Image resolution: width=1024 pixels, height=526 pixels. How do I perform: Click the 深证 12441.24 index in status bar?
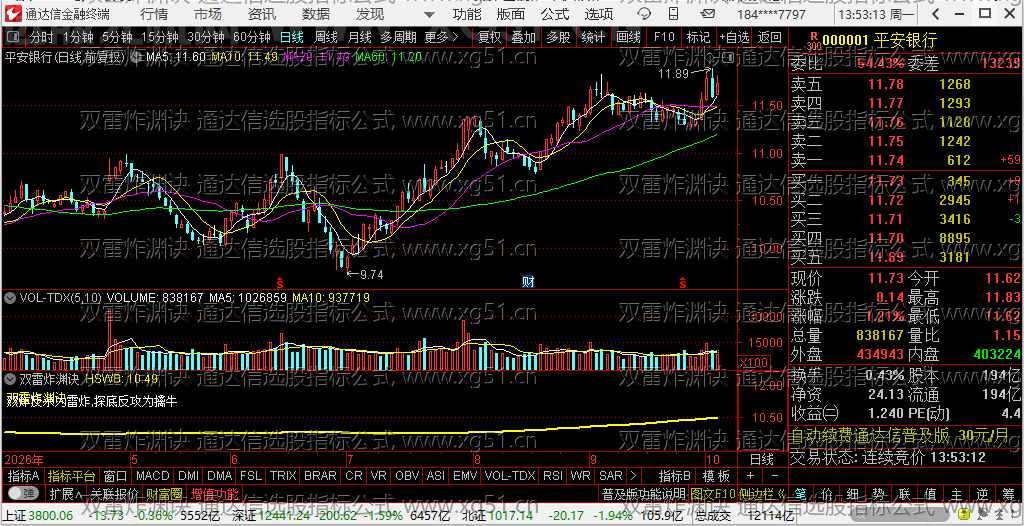pos(270,516)
